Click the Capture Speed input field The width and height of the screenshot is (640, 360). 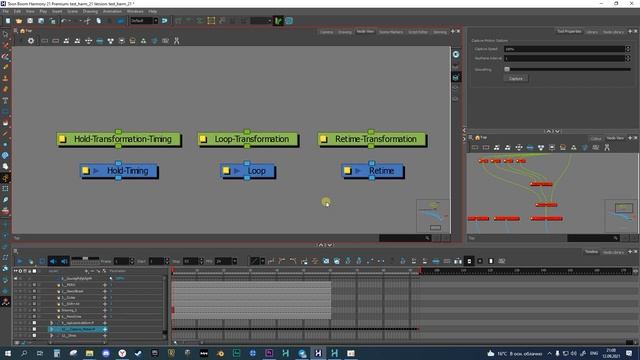pyautogui.click(x=564, y=49)
